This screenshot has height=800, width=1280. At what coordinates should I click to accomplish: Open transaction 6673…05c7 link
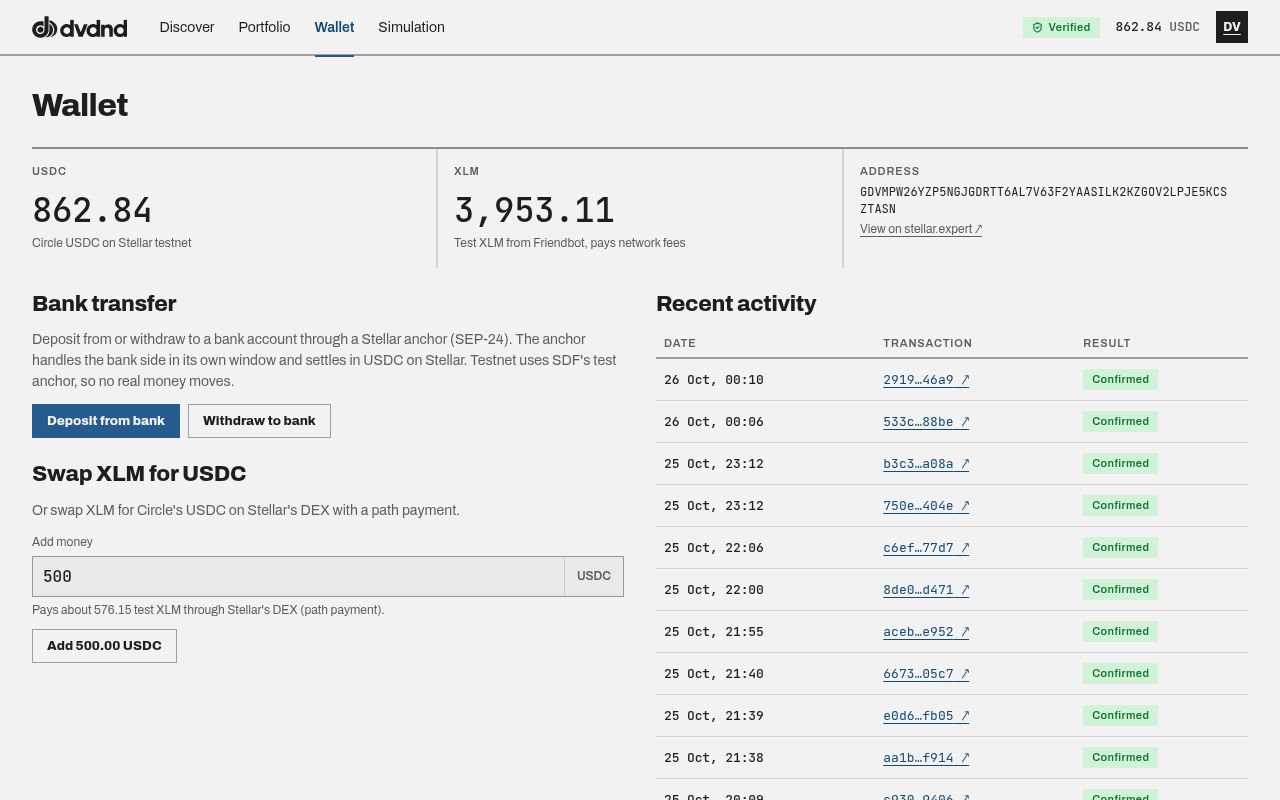pyautogui.click(x=926, y=674)
